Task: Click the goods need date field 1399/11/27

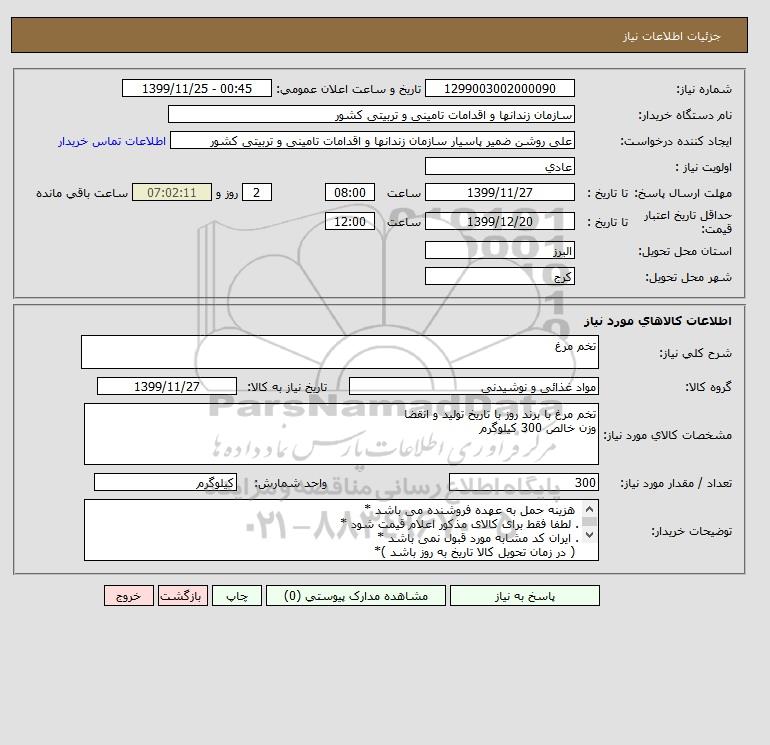Action: click(167, 386)
